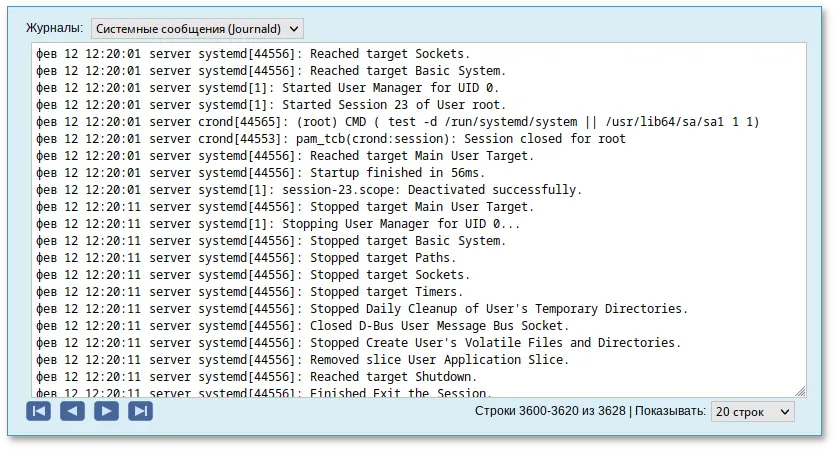Click the crond CMD sa1 log line
The image size is (835, 450).
(398, 122)
